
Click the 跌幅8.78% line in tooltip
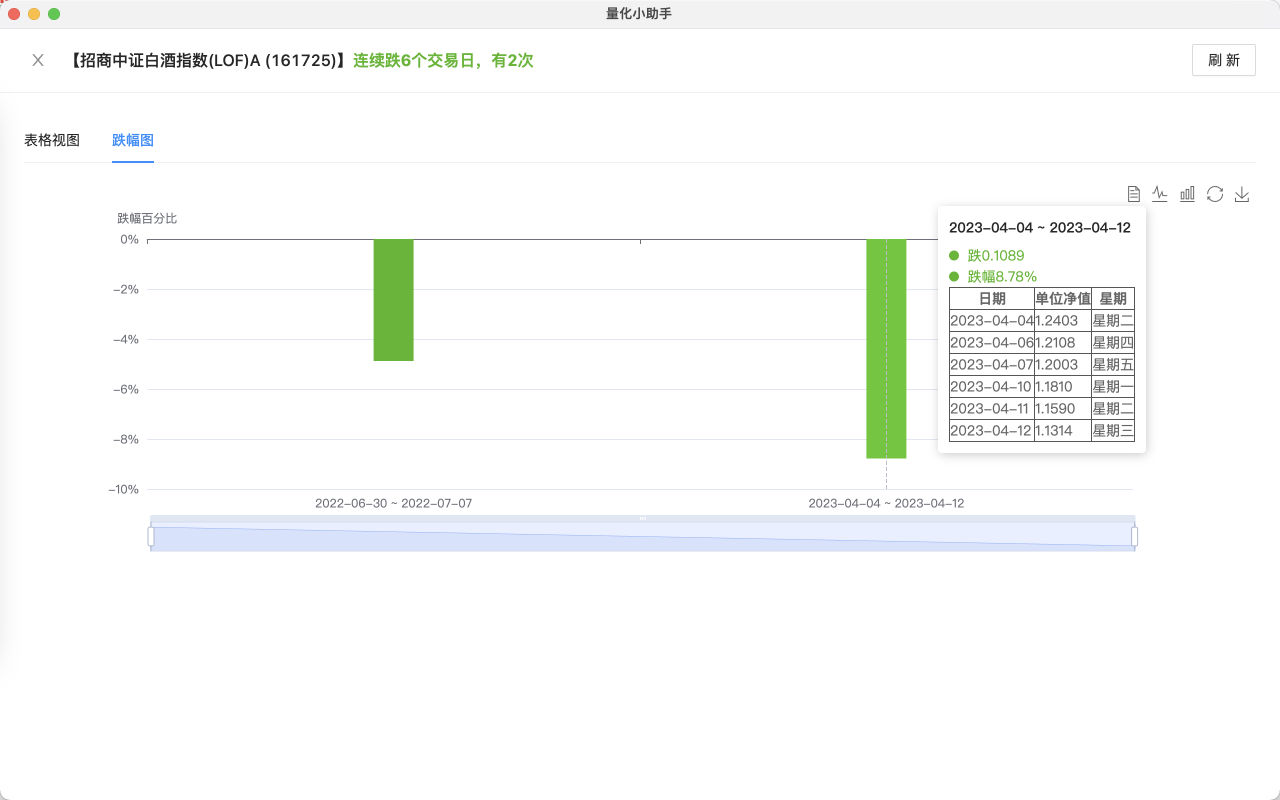click(x=993, y=277)
